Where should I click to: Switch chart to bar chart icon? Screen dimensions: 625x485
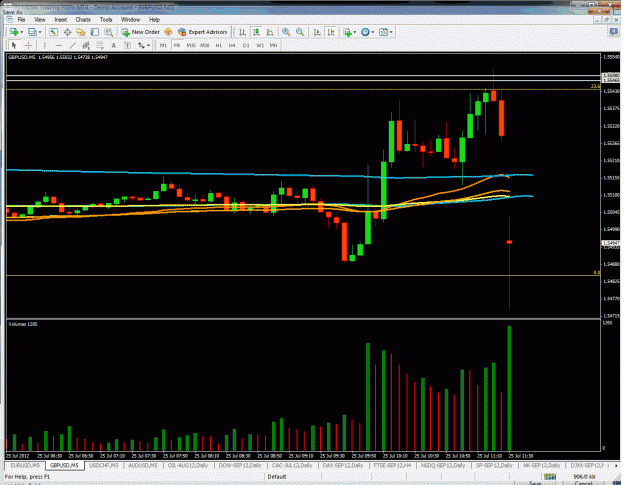pos(242,32)
